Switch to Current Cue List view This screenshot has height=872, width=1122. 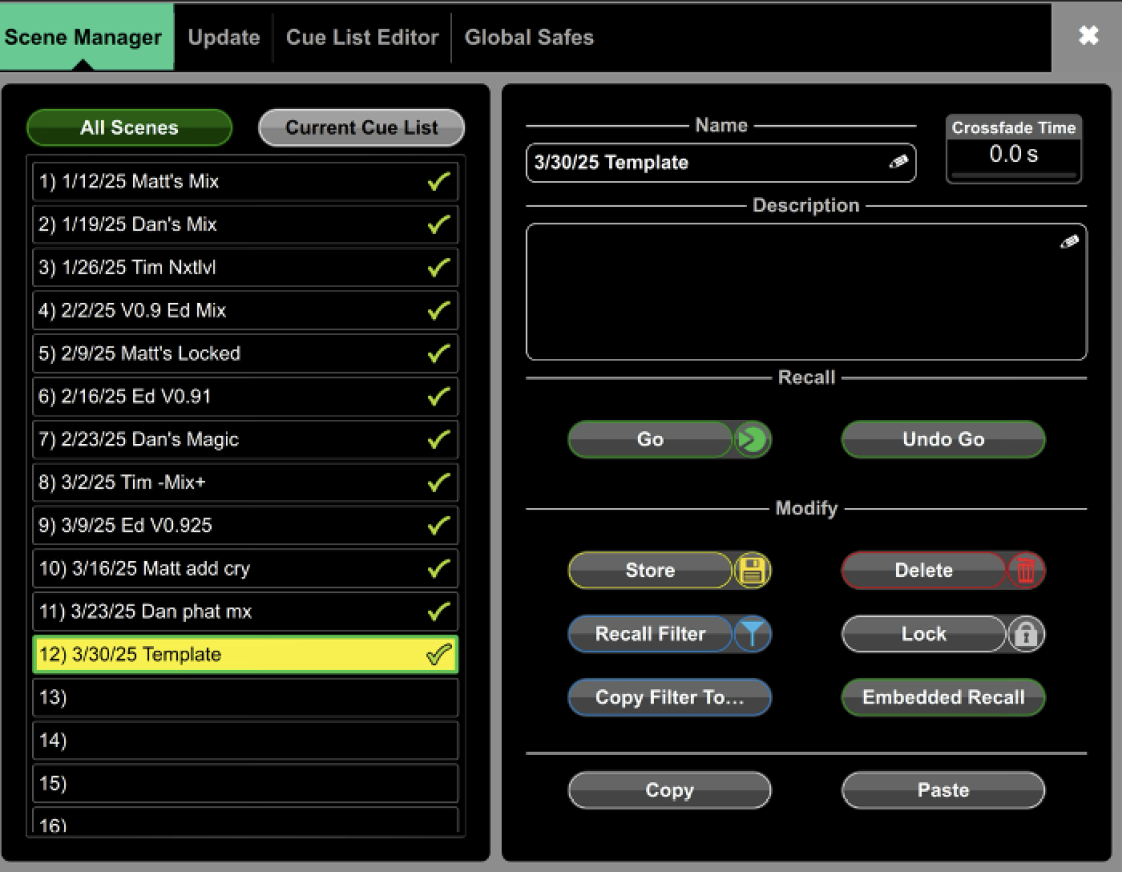361,128
